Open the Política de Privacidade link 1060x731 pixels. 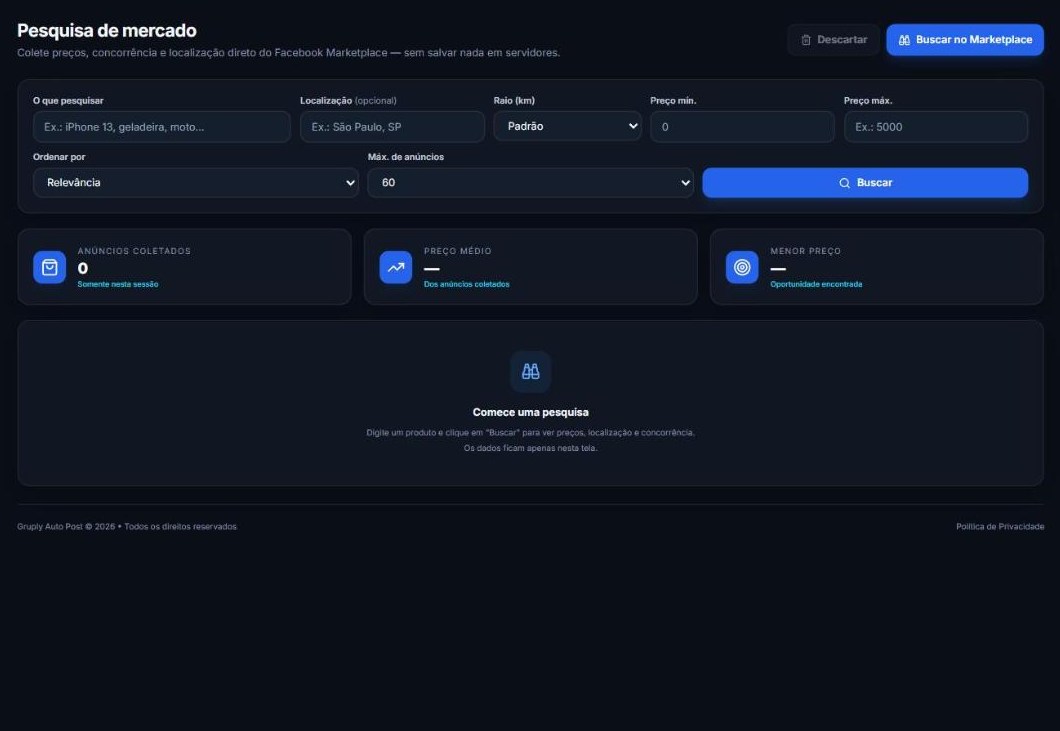(x=1000, y=527)
